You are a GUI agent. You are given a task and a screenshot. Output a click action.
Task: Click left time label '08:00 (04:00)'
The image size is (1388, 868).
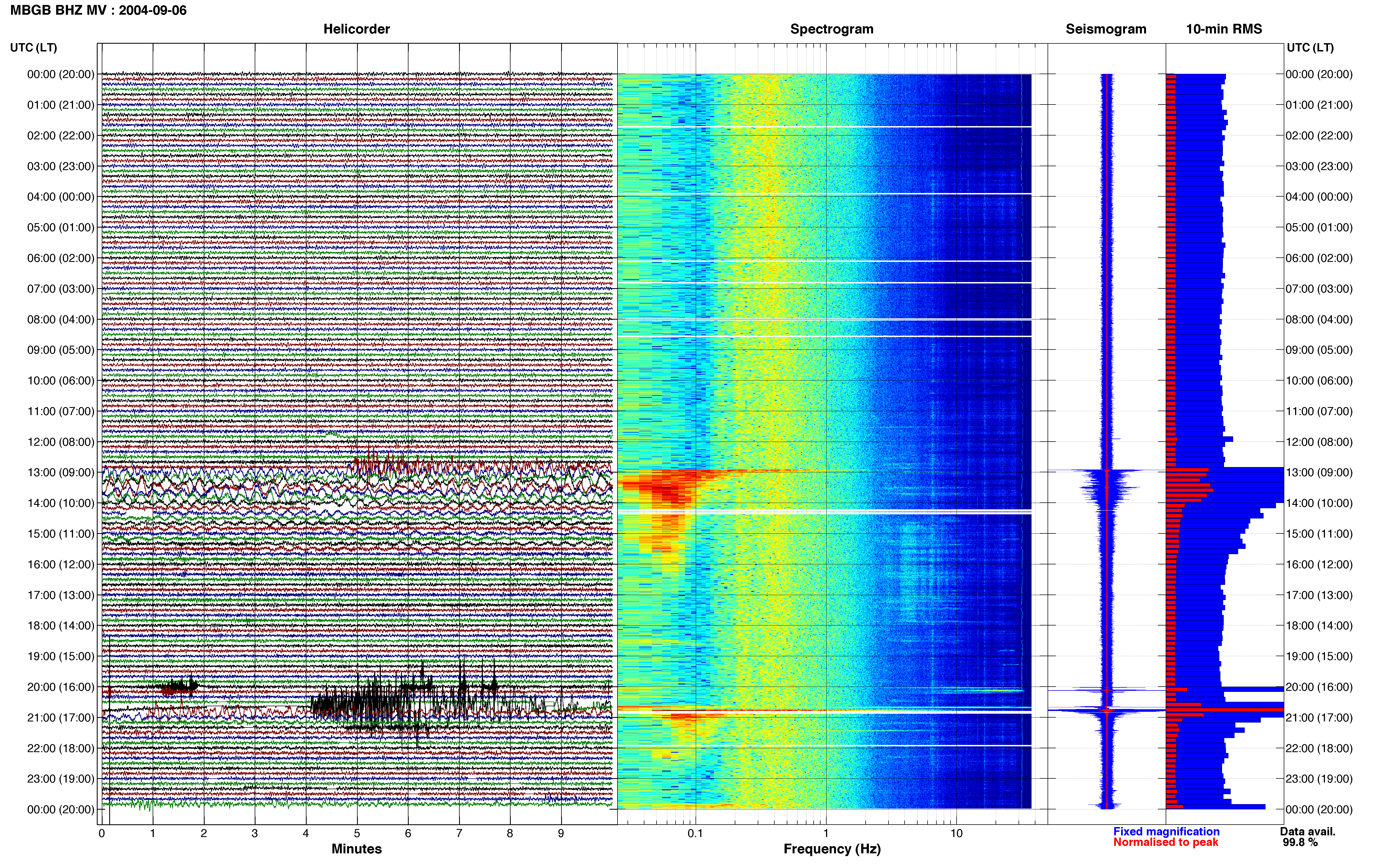pyautogui.click(x=61, y=319)
